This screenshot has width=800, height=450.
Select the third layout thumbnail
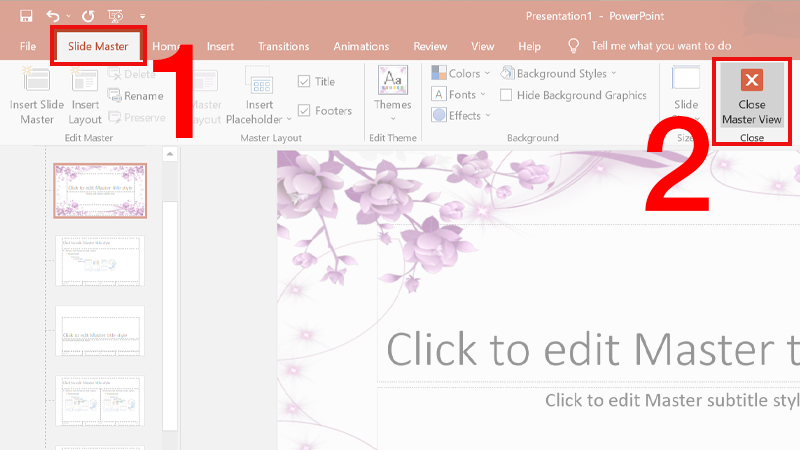pyautogui.click(x=100, y=331)
